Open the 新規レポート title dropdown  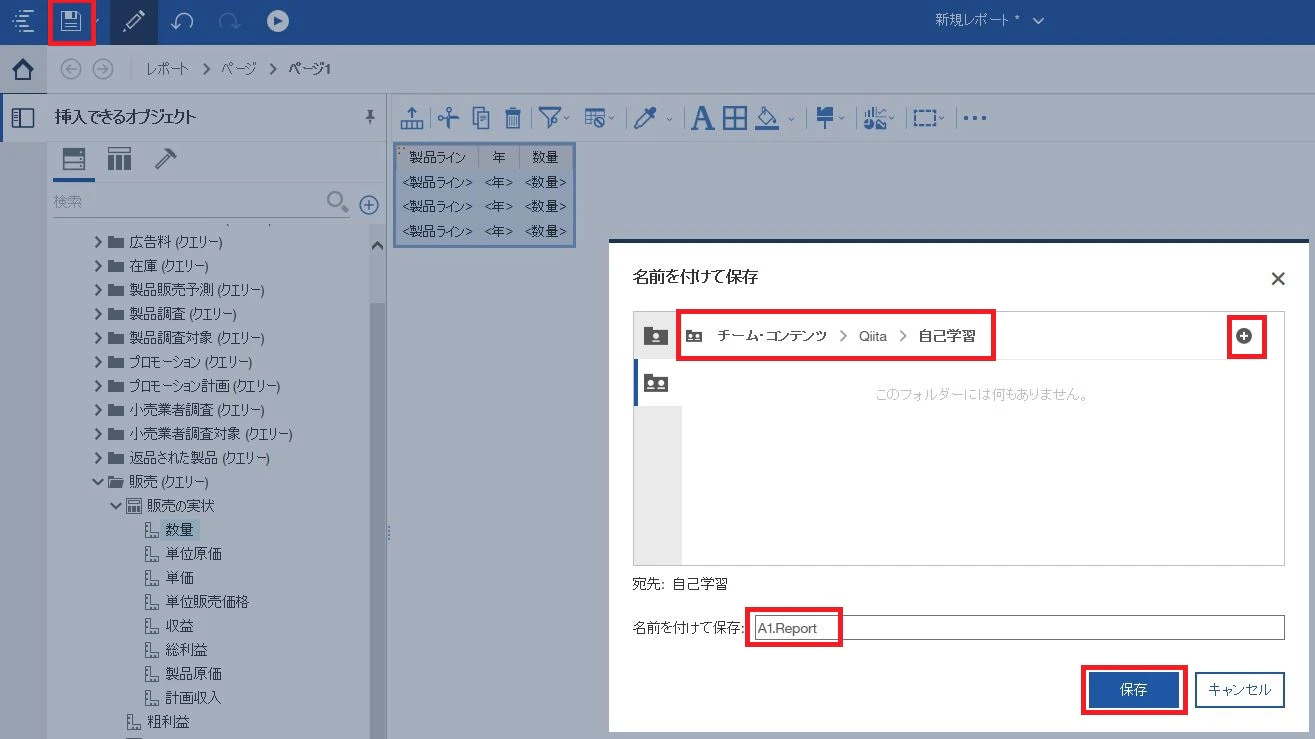click(1038, 21)
